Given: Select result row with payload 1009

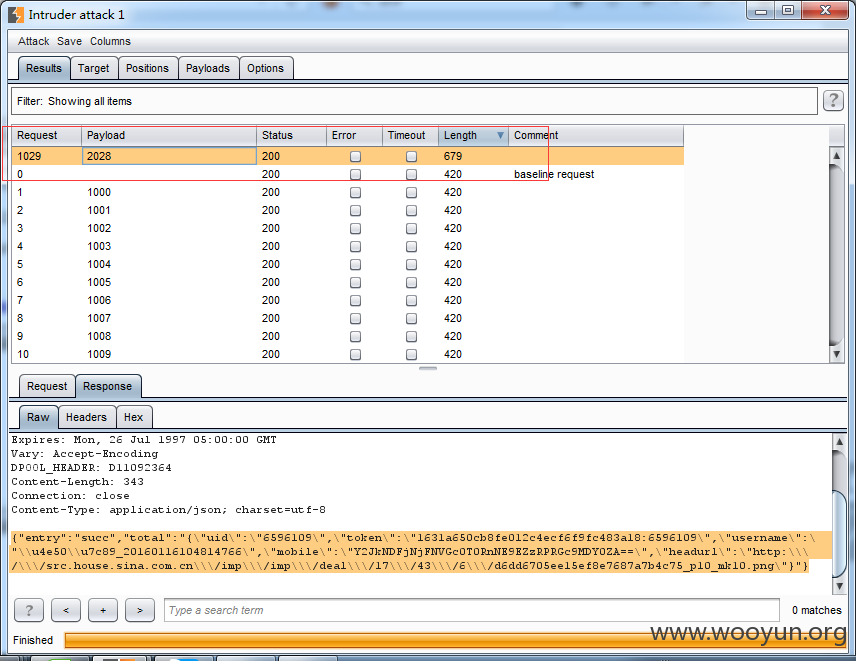Looking at the screenshot, I should 348,354.
